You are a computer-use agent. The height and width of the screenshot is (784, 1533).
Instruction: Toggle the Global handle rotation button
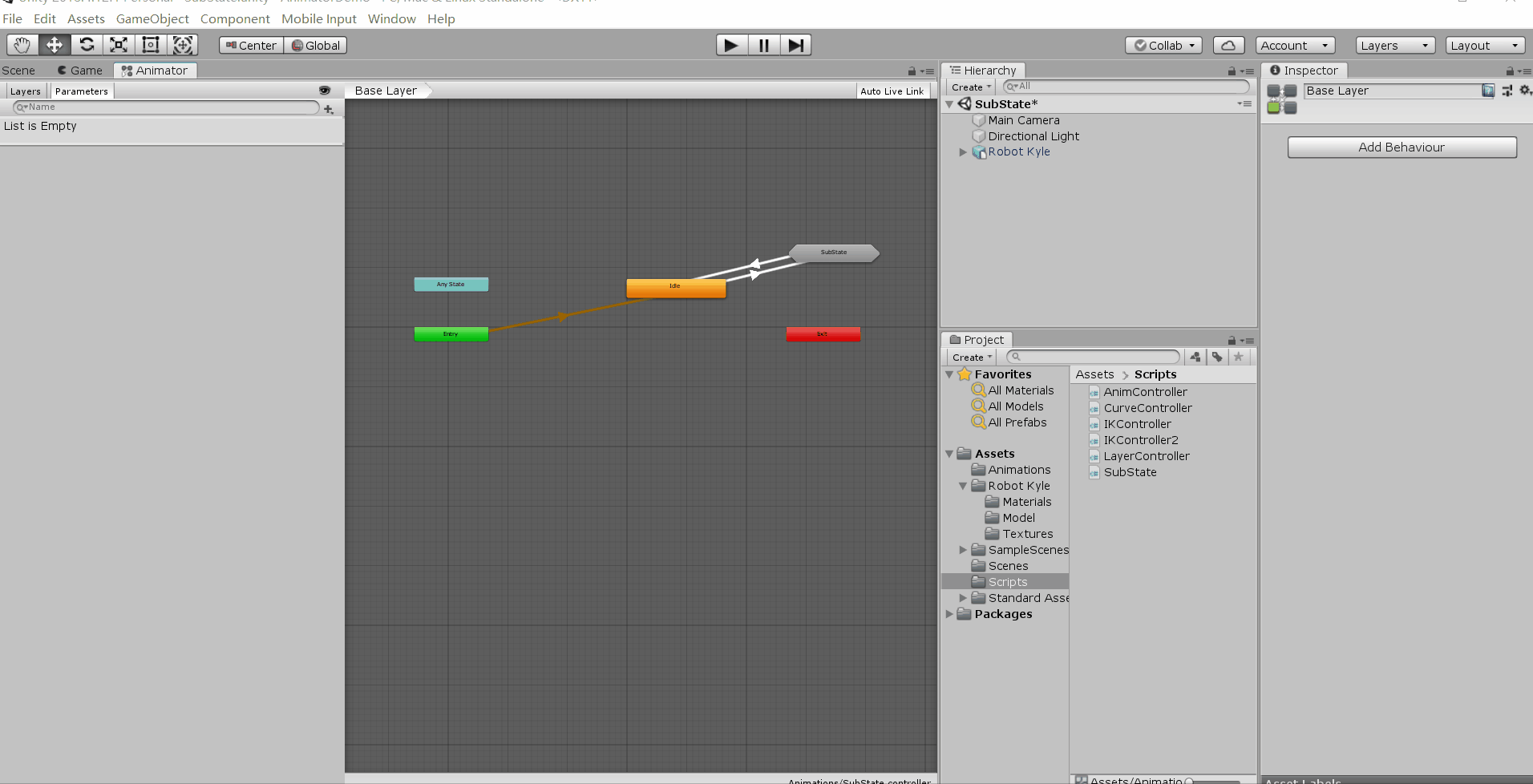[316, 46]
